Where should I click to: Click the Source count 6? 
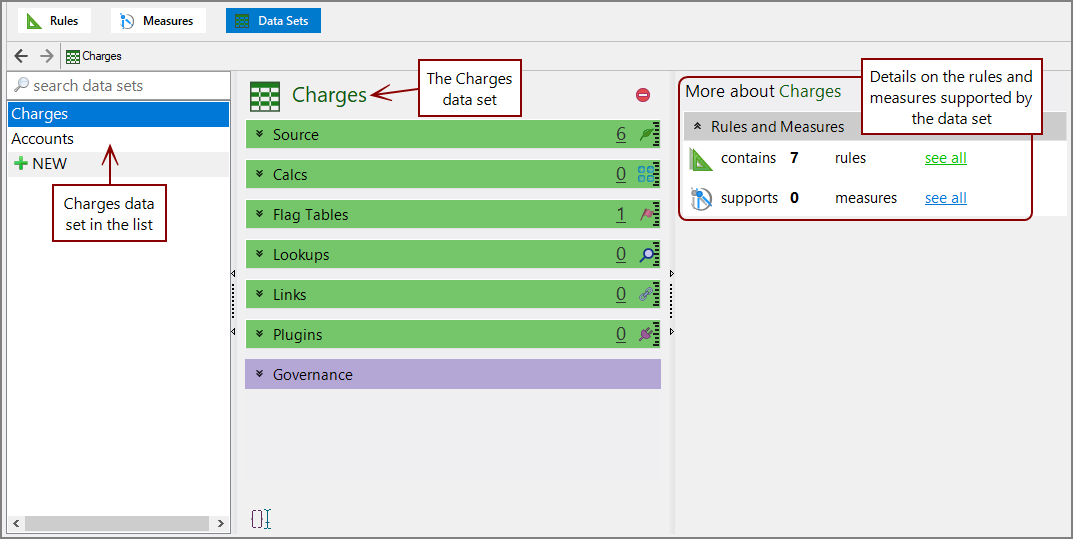click(621, 135)
